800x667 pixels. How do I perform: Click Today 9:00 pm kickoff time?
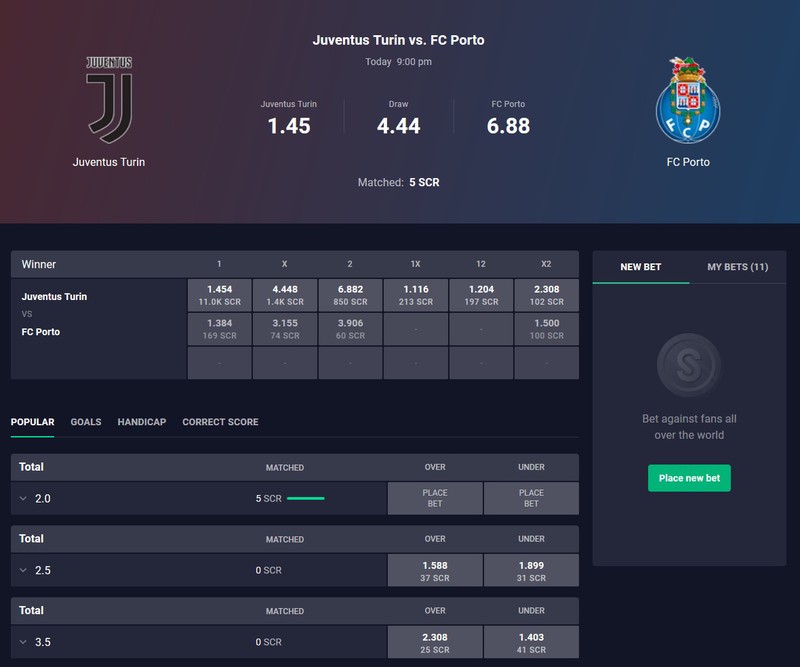[x=398, y=62]
